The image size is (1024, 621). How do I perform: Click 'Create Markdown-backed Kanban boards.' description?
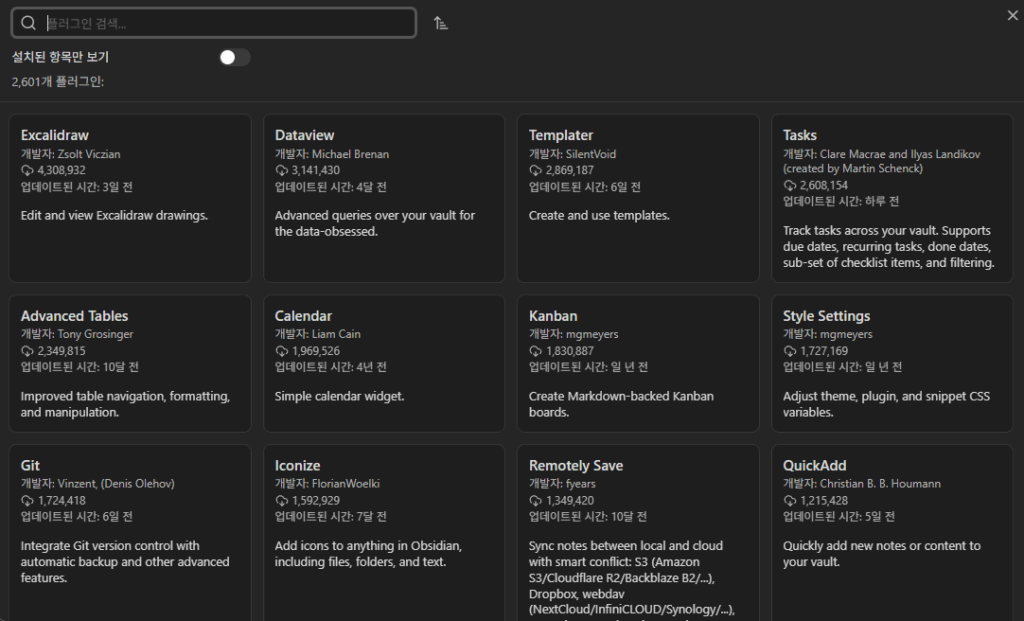click(x=621, y=404)
